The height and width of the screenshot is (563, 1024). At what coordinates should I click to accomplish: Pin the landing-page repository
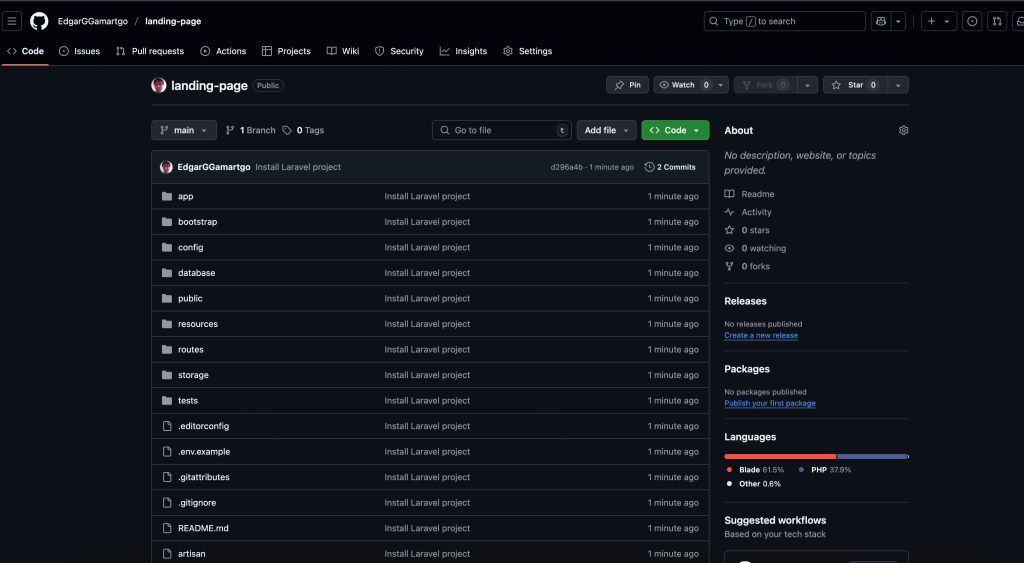pyautogui.click(x=627, y=85)
